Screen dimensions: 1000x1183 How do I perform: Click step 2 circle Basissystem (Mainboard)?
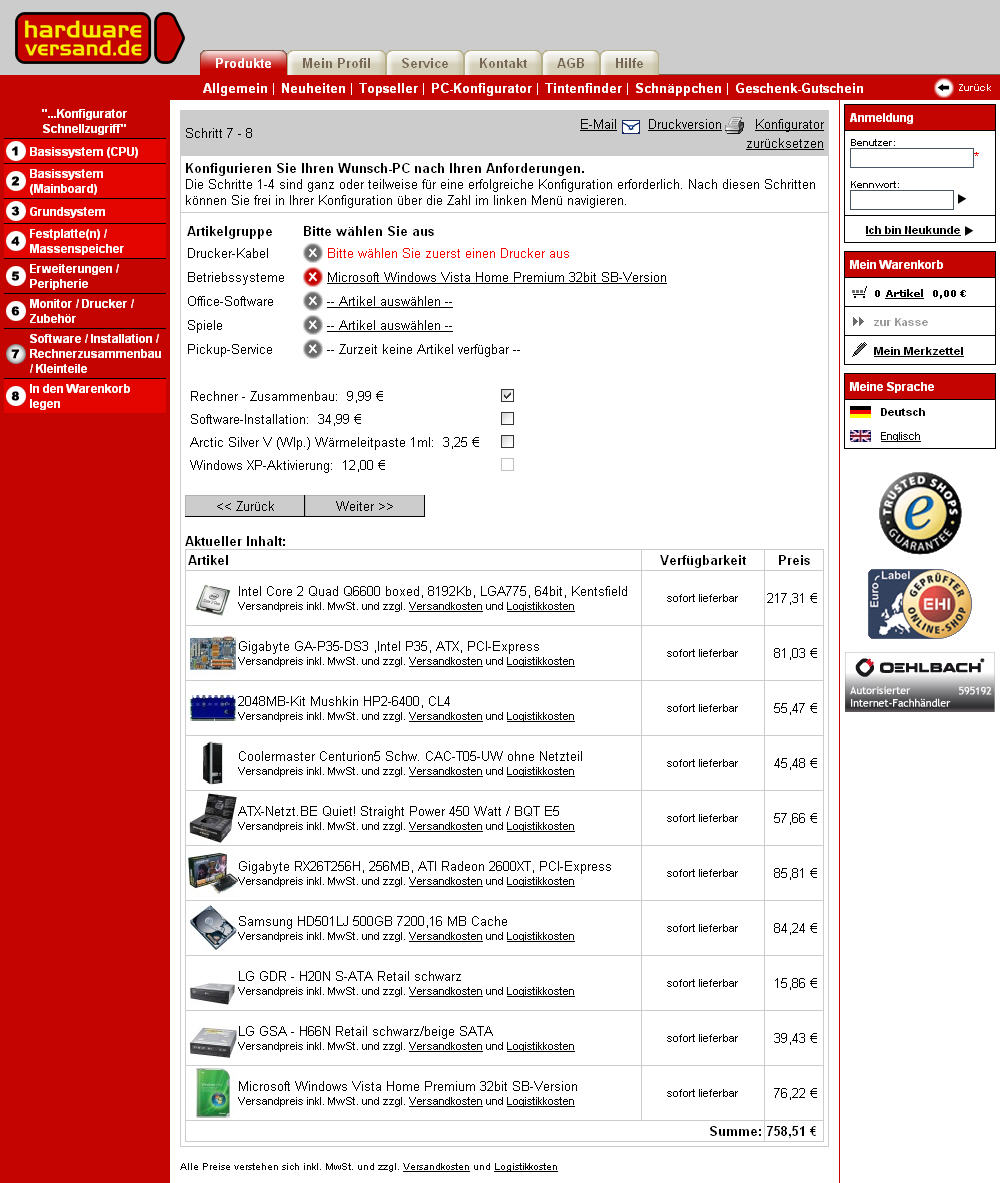[x=16, y=181]
